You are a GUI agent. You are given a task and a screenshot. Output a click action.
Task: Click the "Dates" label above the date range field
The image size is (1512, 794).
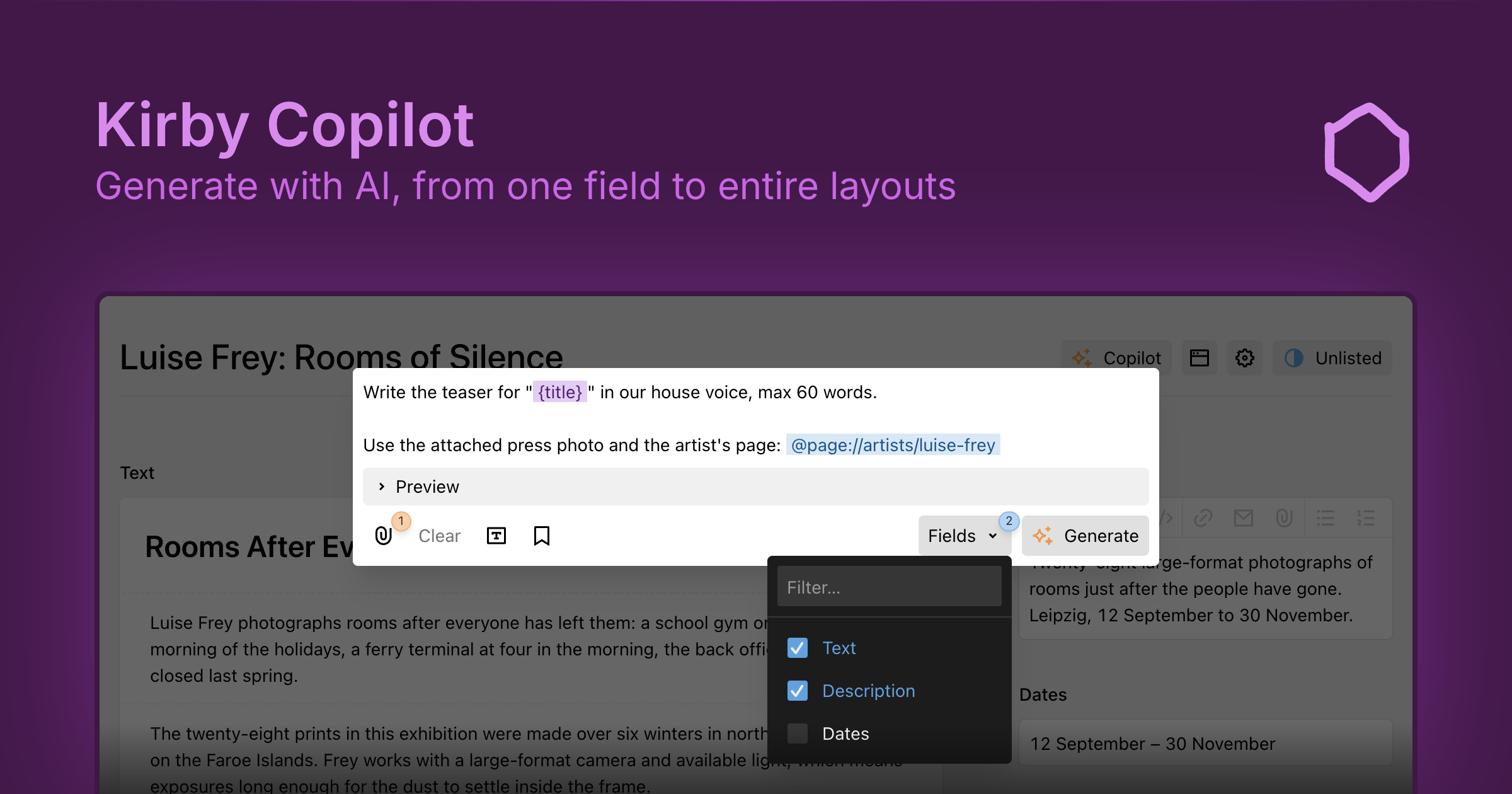point(1043,694)
